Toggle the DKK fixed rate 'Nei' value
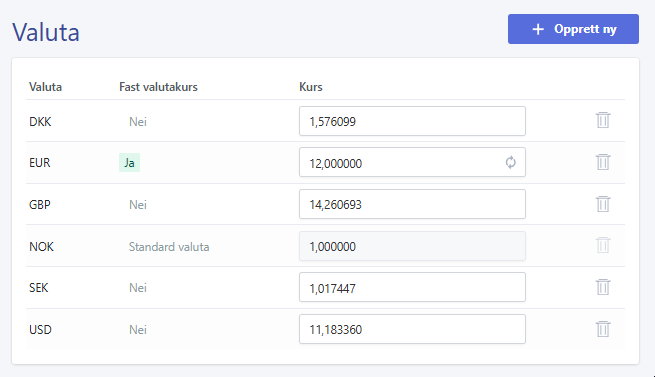 pyautogui.click(x=138, y=122)
